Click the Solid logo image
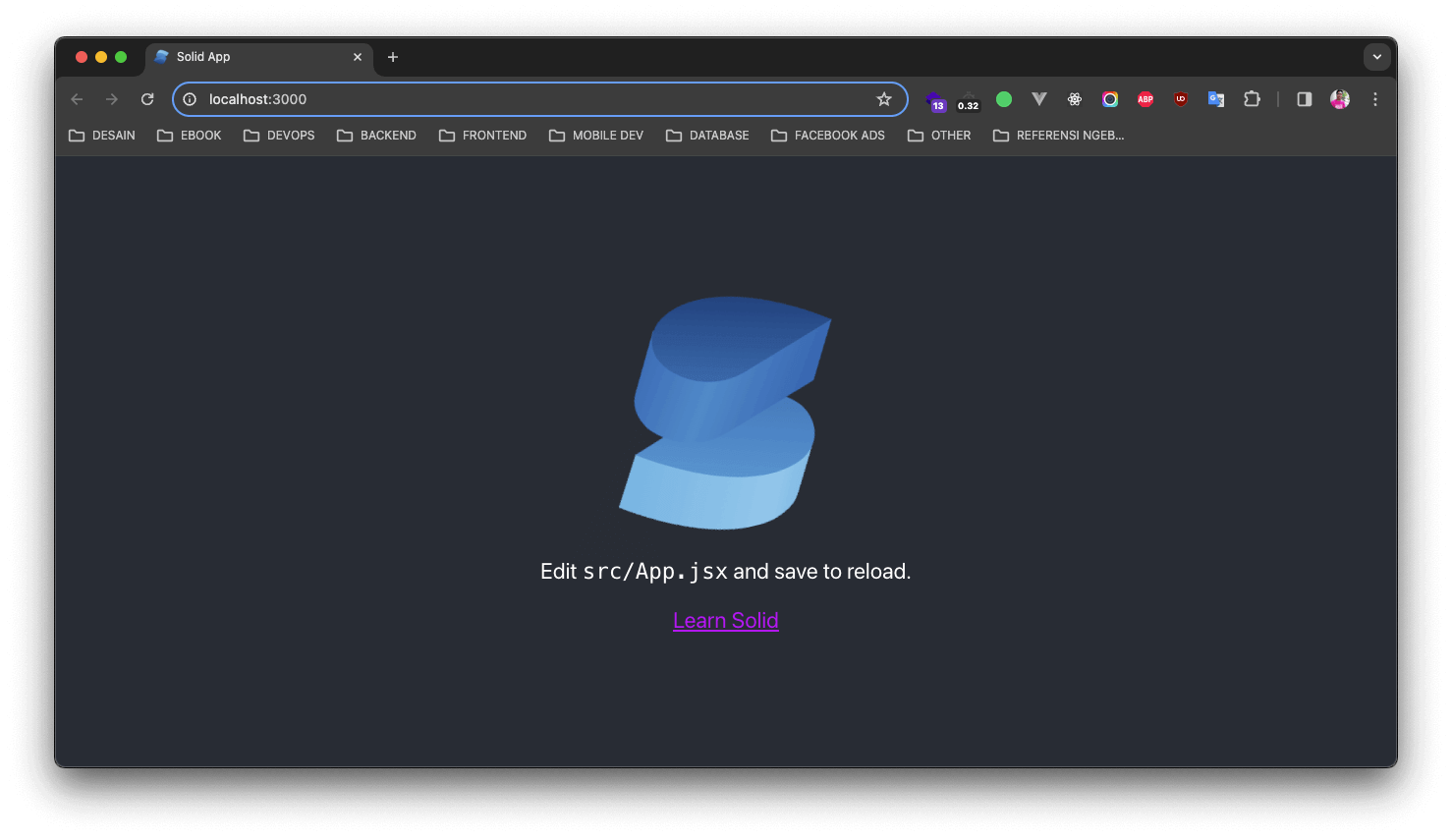The width and height of the screenshot is (1452, 840). pos(726,413)
